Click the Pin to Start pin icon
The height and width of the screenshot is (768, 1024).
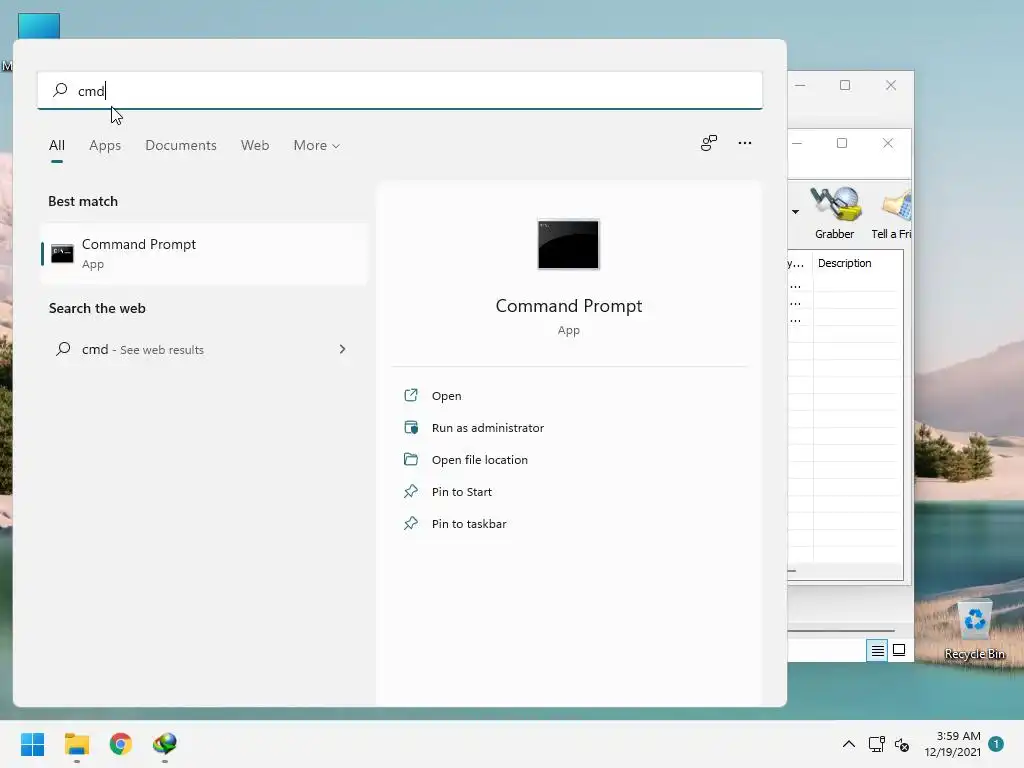[411, 491]
